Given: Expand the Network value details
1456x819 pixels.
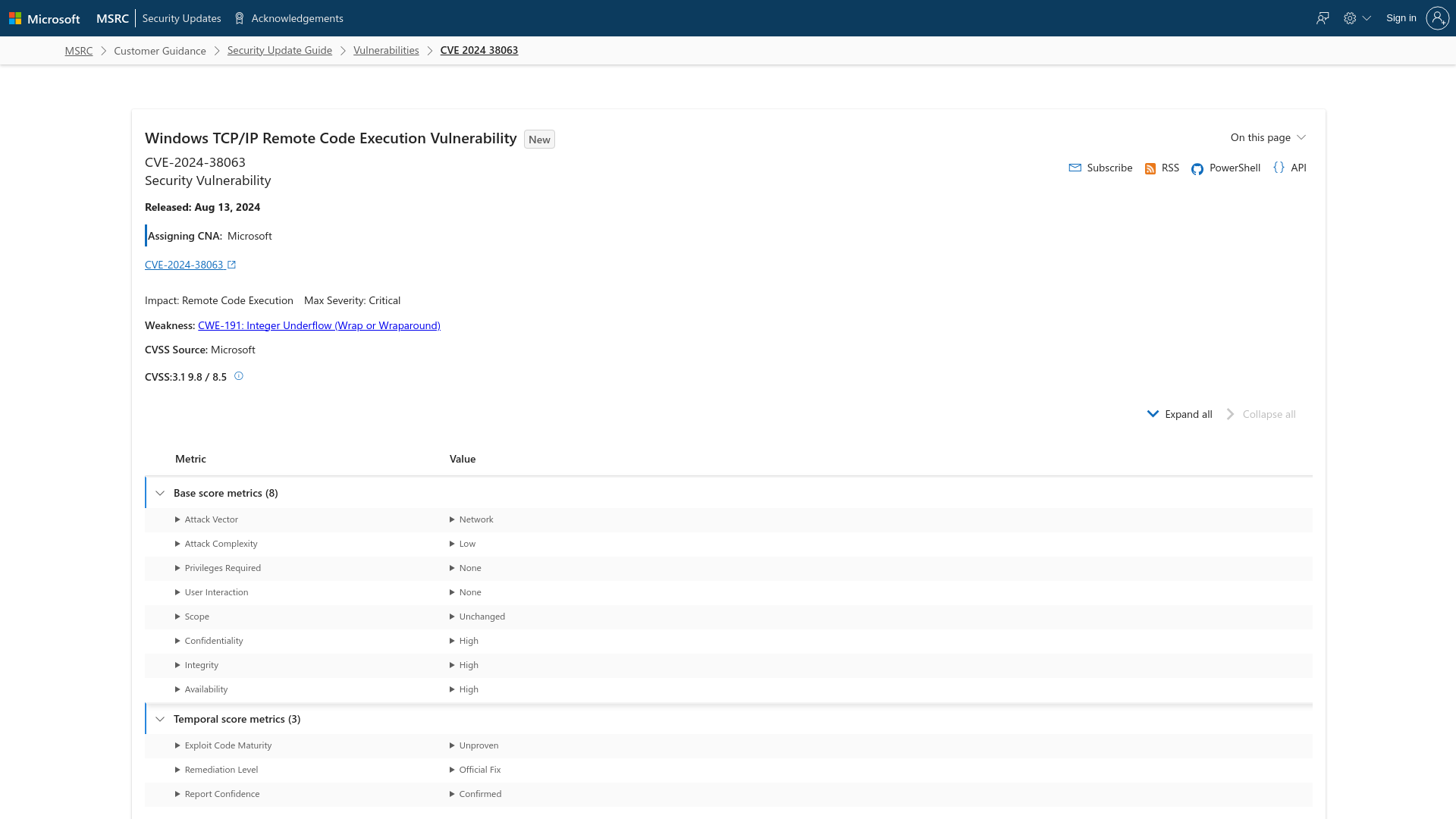Looking at the screenshot, I should [471, 519].
